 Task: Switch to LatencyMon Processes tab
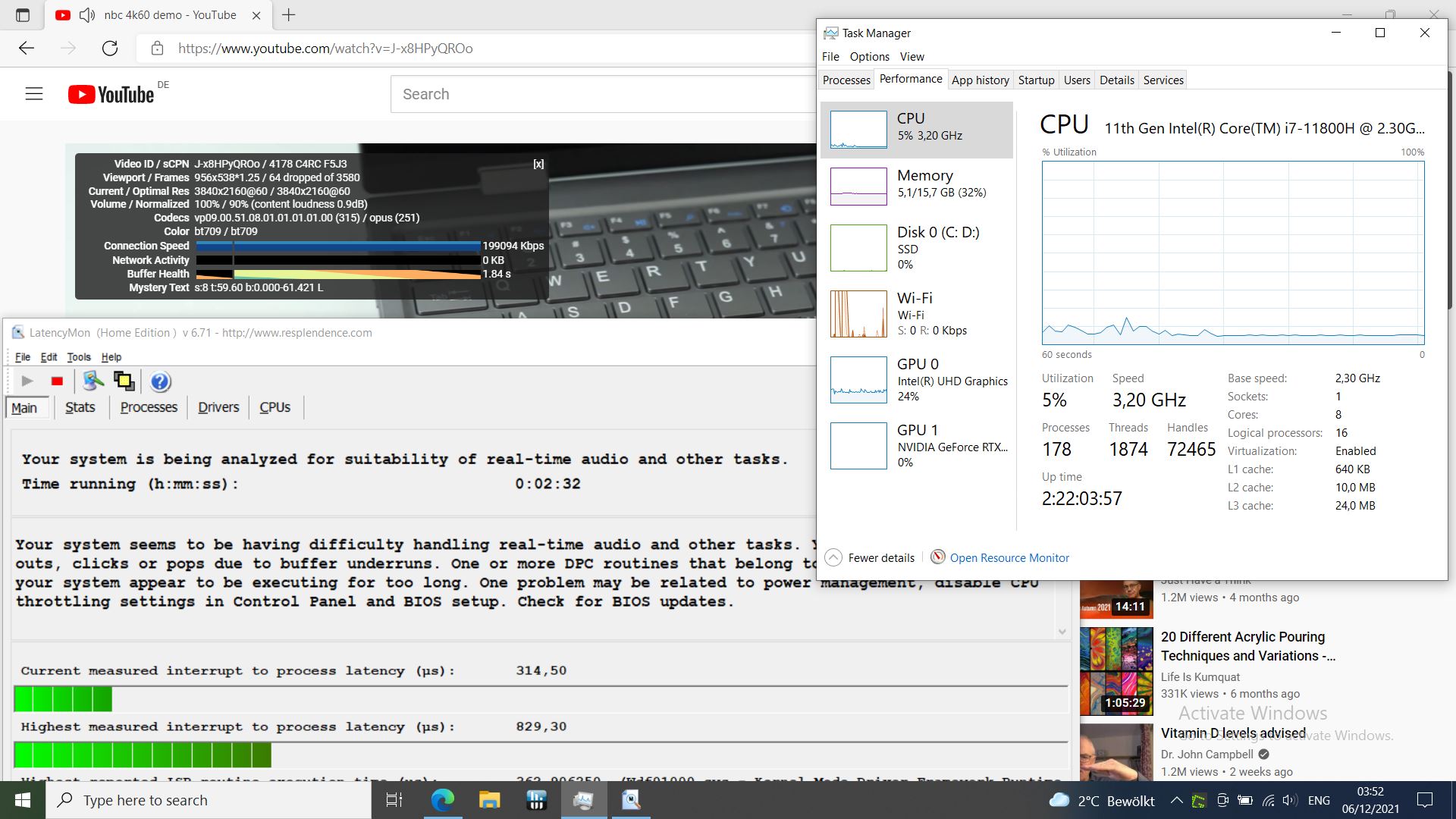[149, 407]
